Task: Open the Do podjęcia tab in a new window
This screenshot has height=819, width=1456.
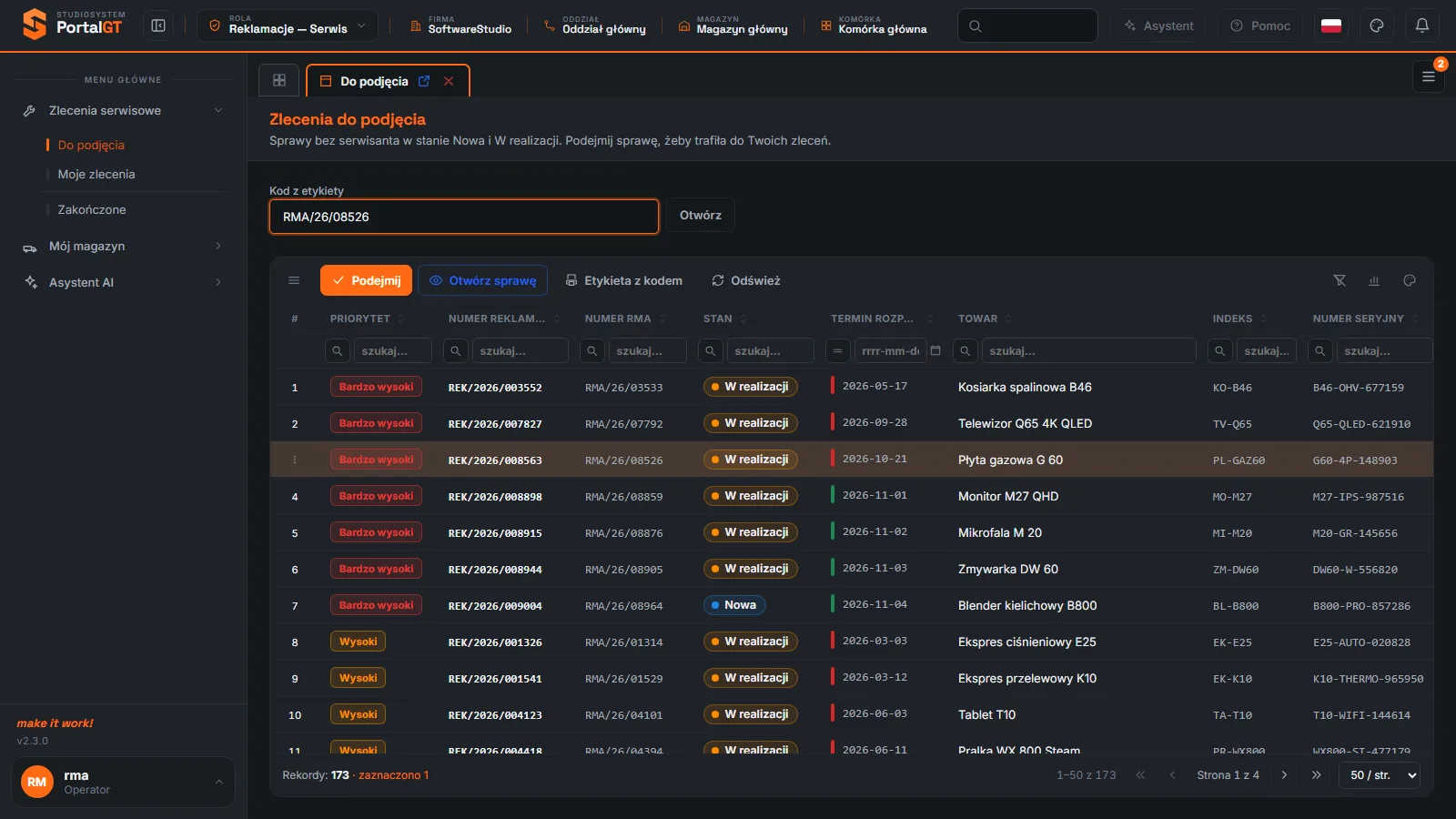Action: pos(424,81)
